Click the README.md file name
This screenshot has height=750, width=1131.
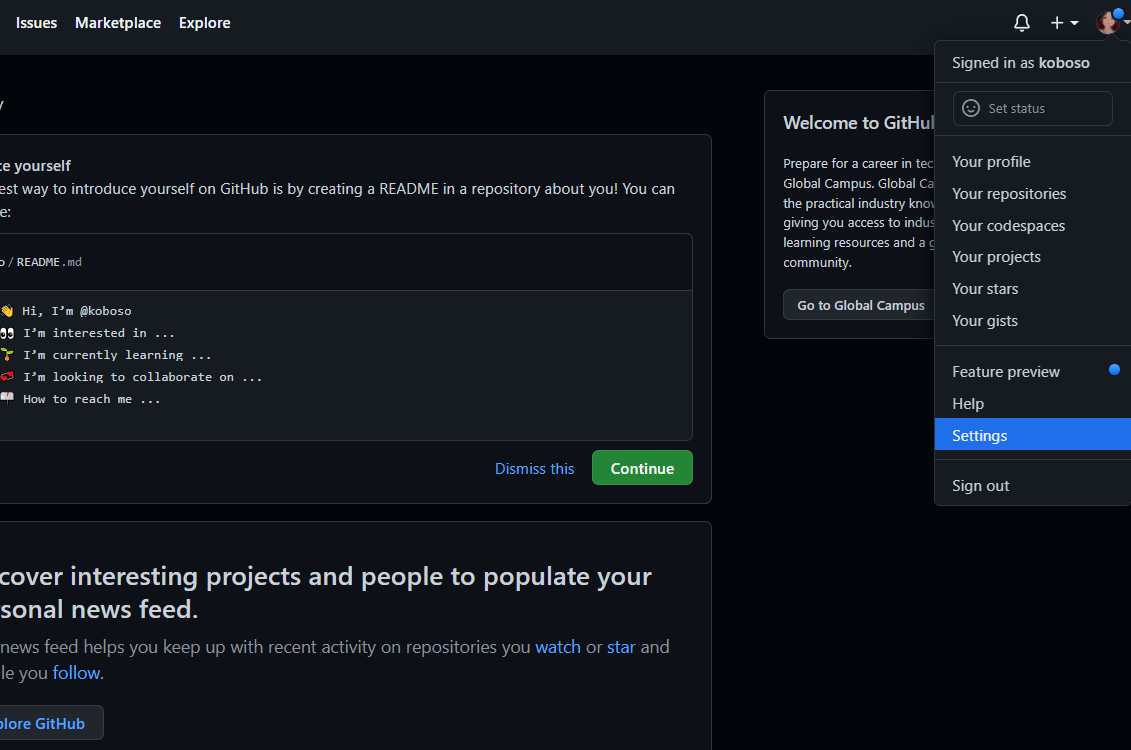(49, 262)
